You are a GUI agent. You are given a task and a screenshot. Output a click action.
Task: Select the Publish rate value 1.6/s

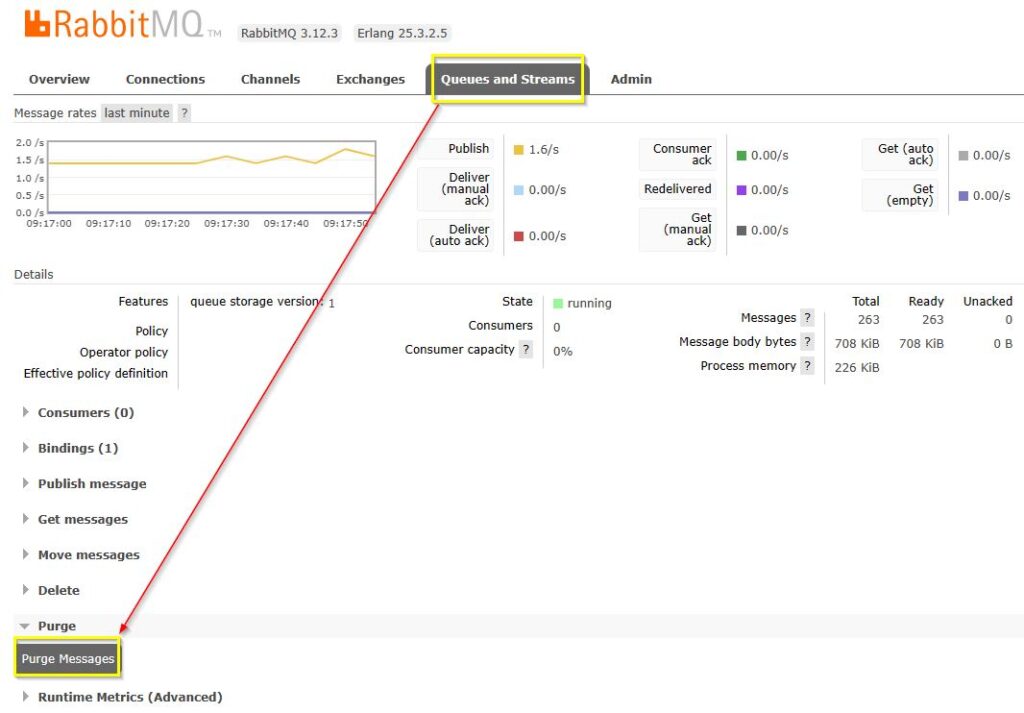coord(543,150)
